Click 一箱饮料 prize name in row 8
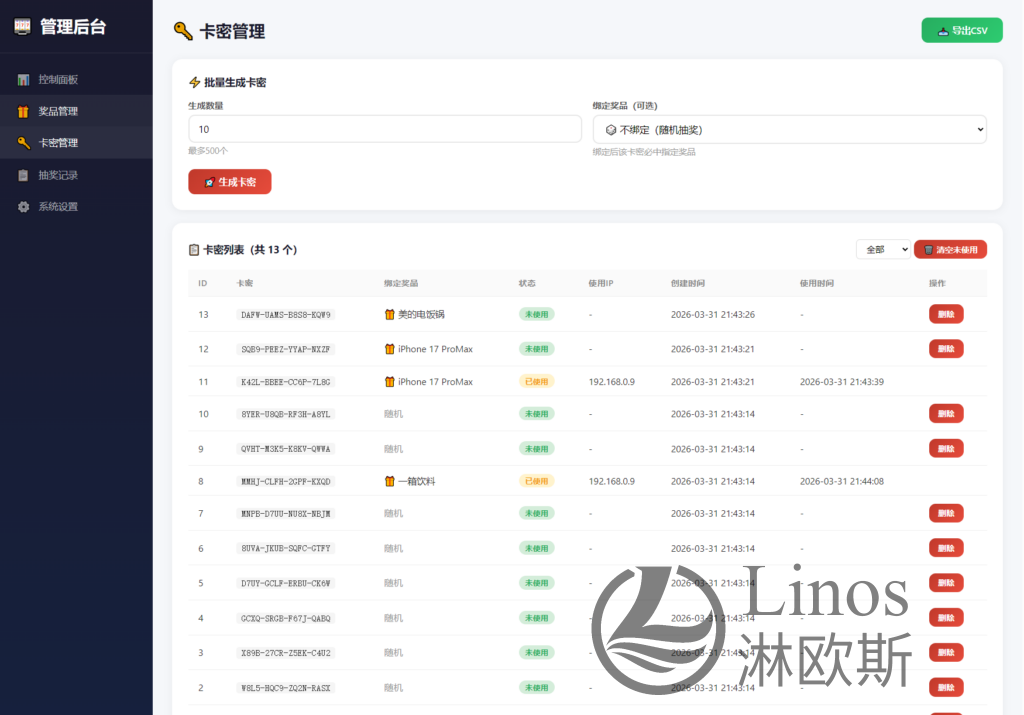The height and width of the screenshot is (715, 1024). click(417, 481)
